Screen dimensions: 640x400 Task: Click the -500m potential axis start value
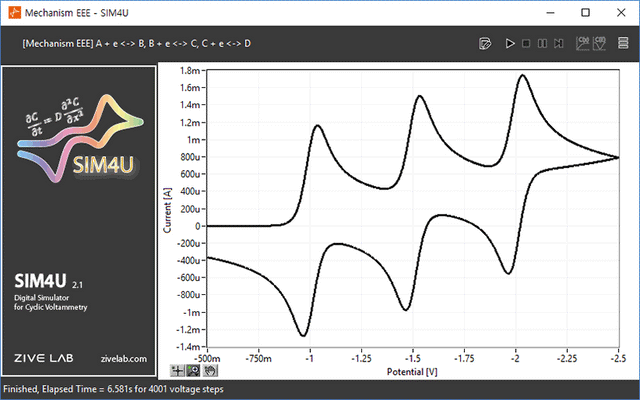pos(206,357)
